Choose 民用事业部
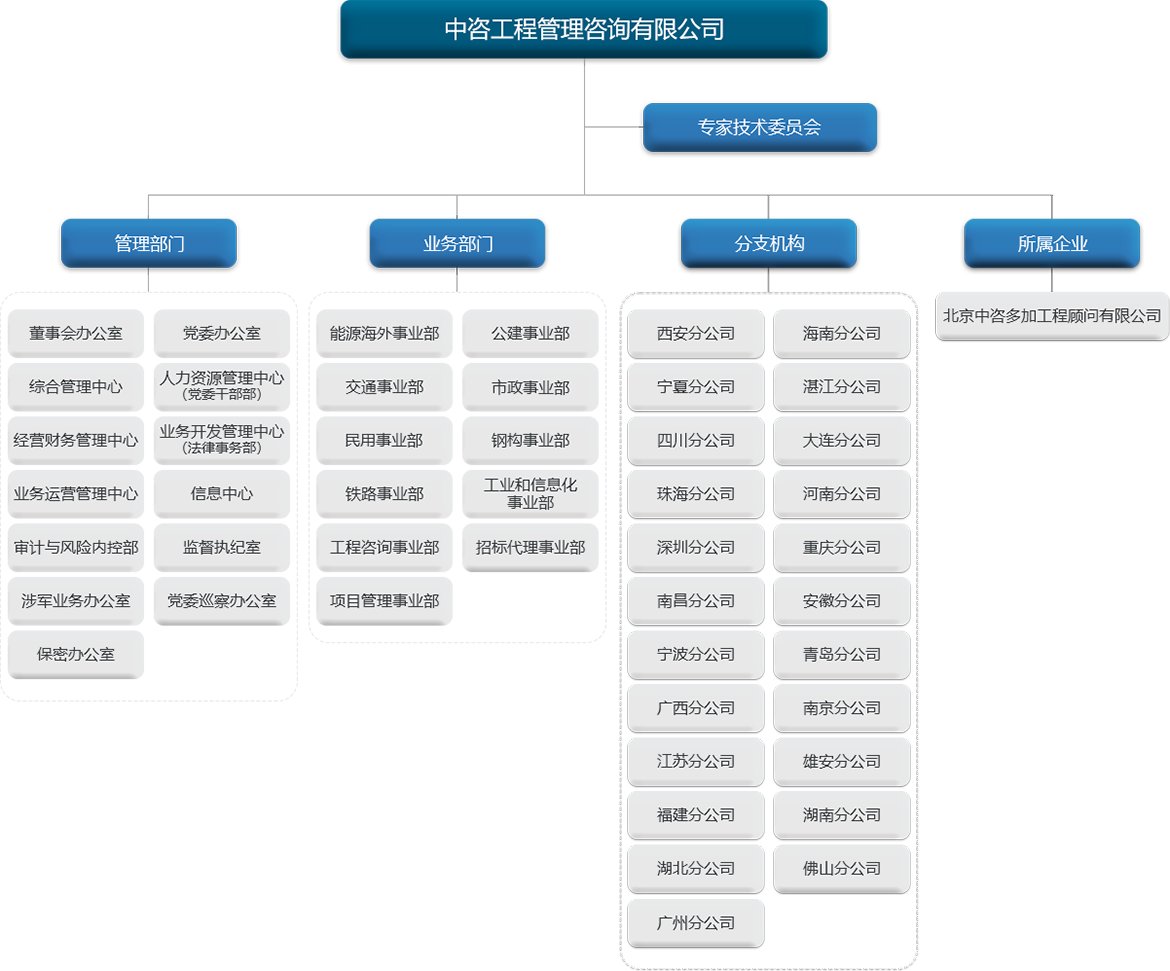 click(384, 440)
